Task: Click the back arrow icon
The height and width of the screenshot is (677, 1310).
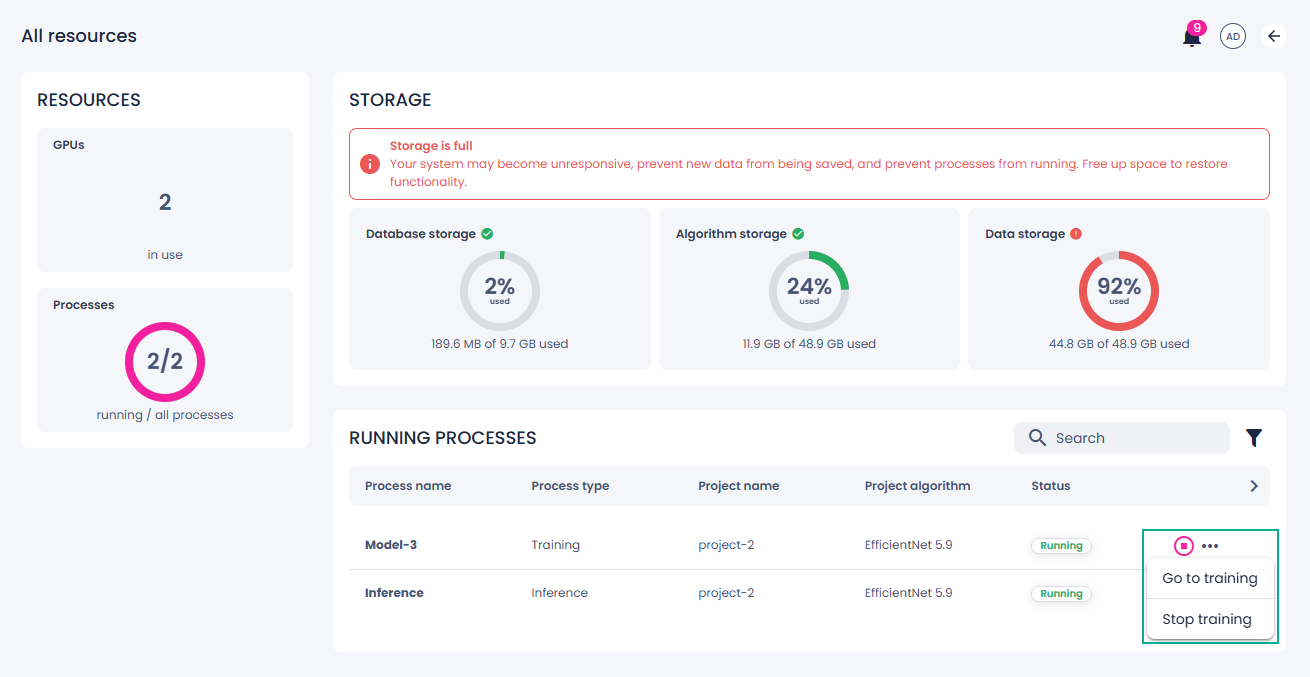Action: (1274, 37)
